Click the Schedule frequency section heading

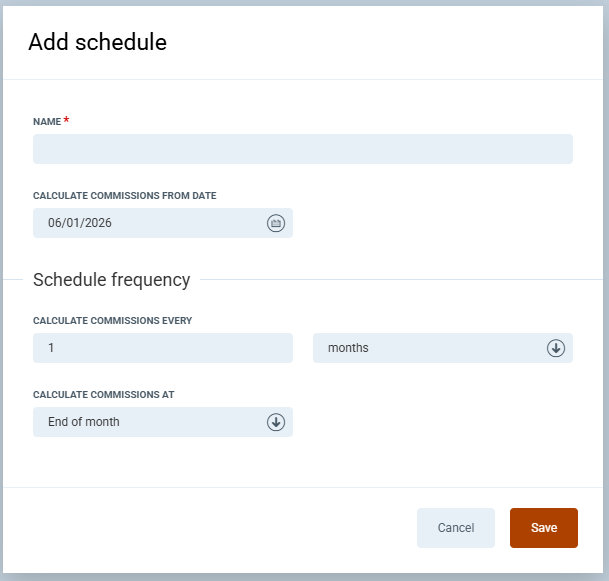tap(111, 280)
